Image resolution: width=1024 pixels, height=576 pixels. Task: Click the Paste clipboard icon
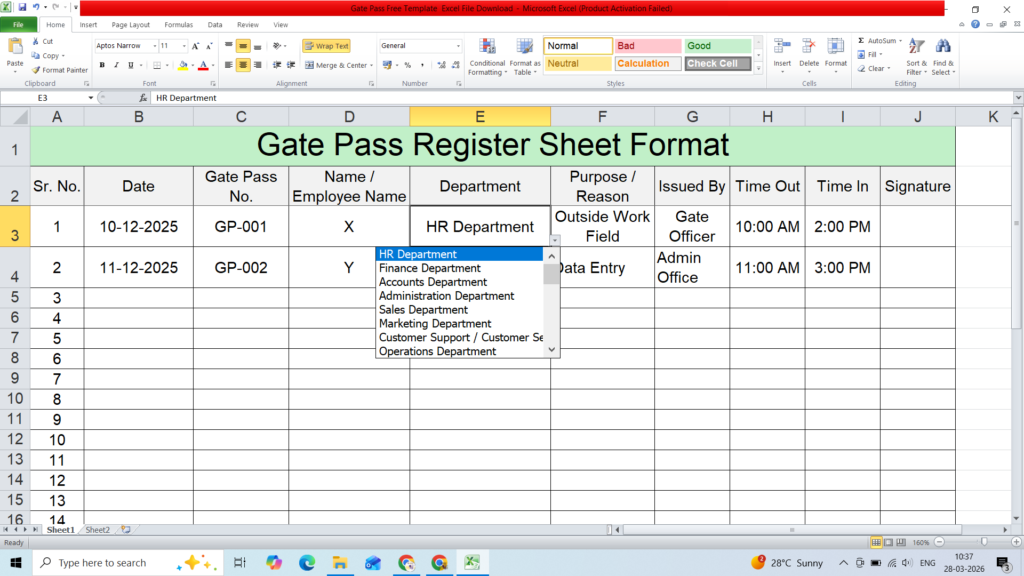[14, 48]
